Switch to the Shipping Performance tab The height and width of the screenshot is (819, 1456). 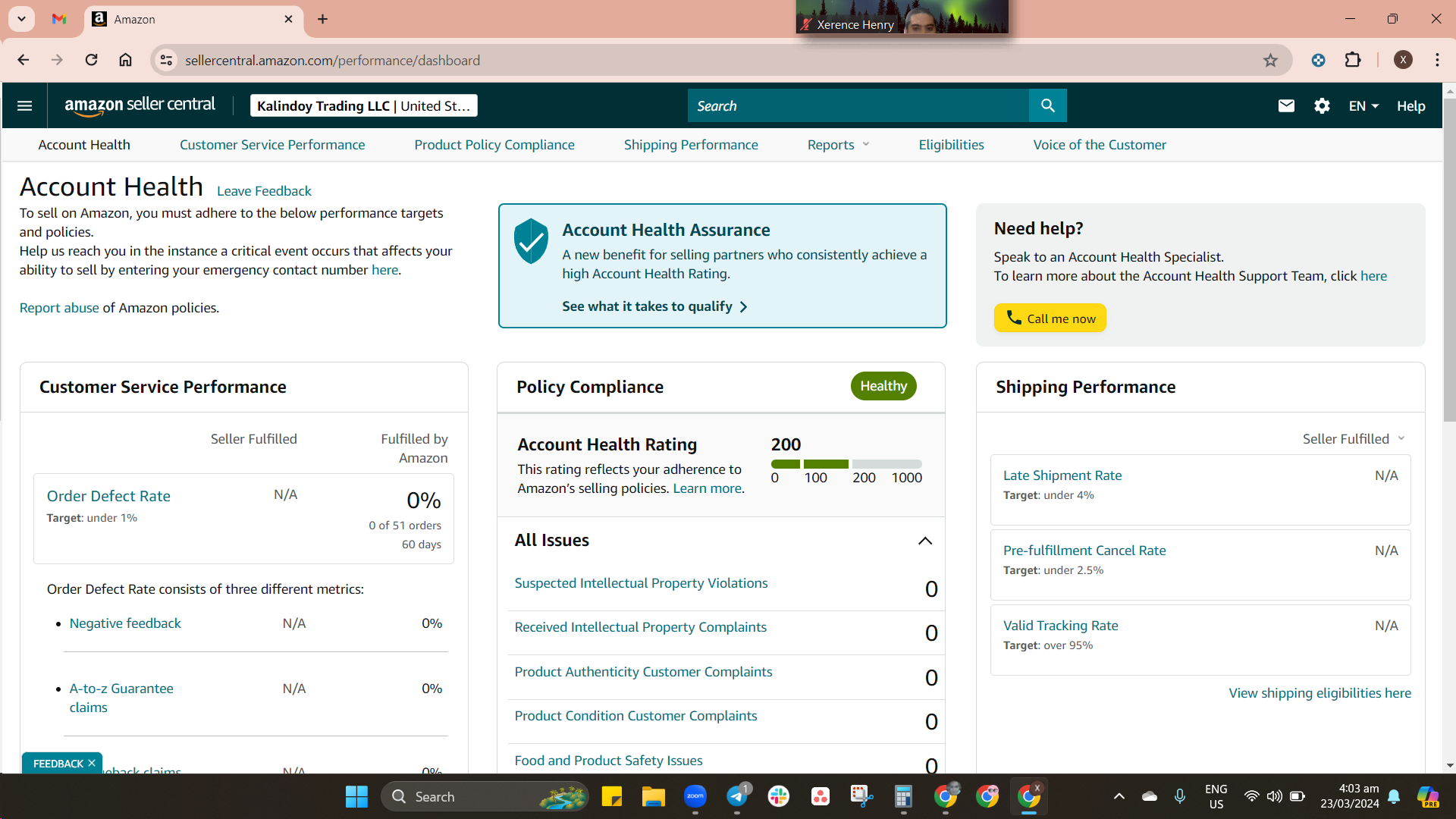click(x=691, y=145)
